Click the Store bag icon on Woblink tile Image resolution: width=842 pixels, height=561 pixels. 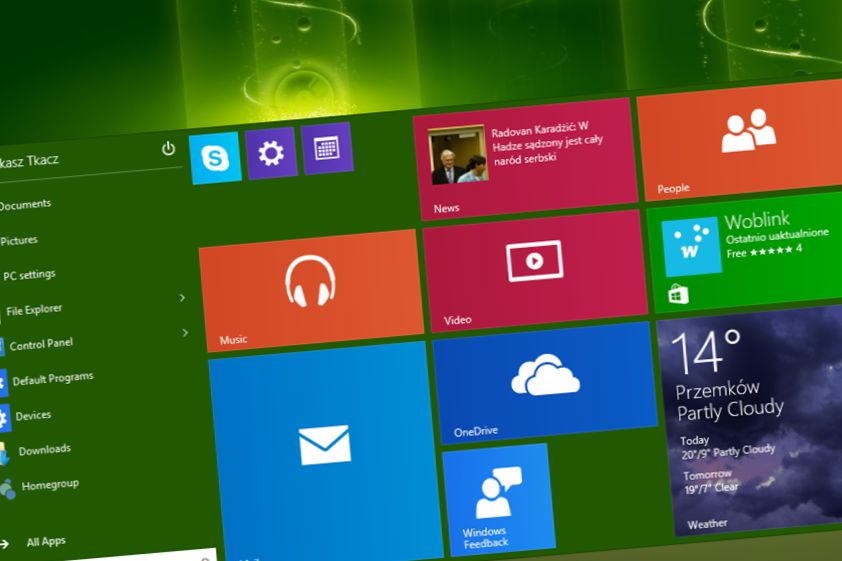click(x=678, y=294)
